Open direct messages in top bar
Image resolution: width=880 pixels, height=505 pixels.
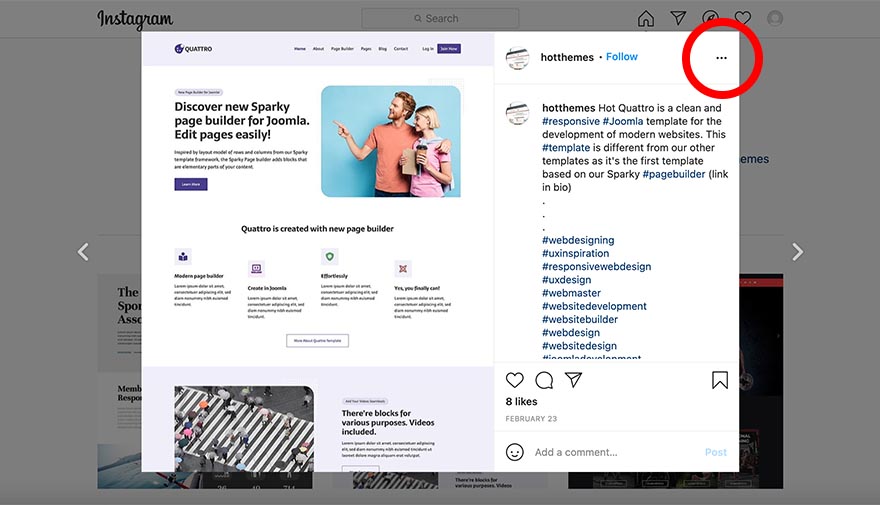[x=678, y=18]
